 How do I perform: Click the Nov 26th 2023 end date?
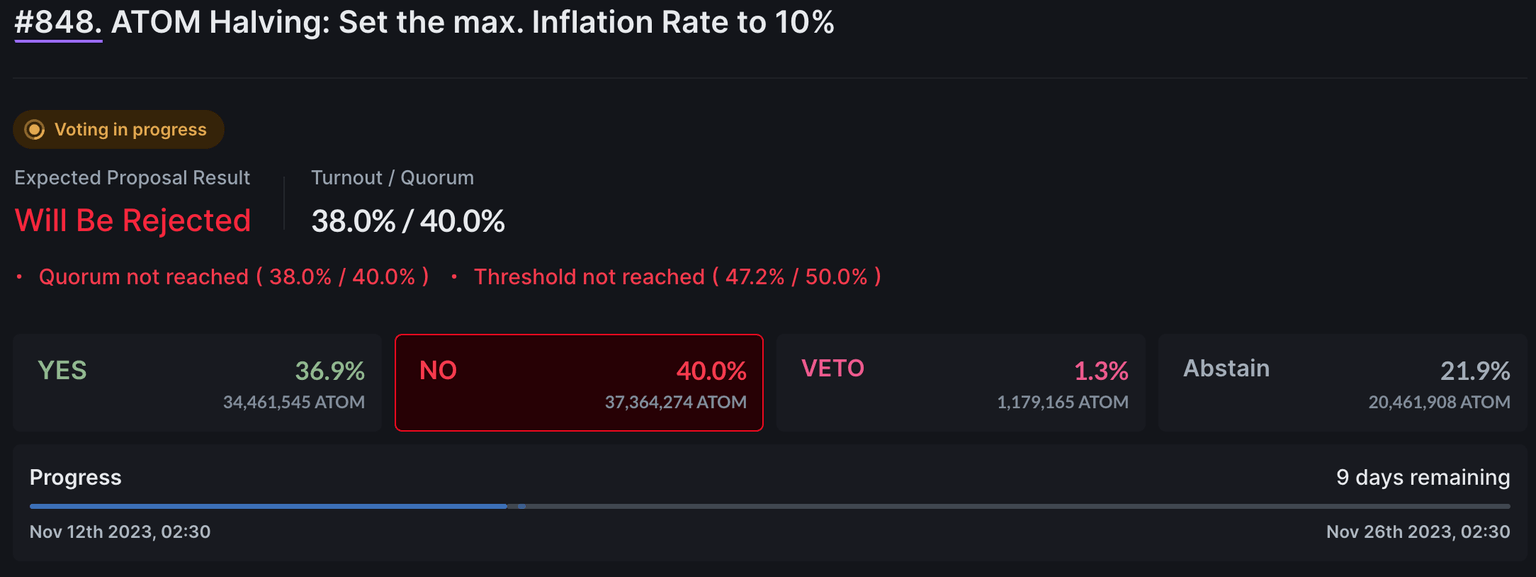1417,532
